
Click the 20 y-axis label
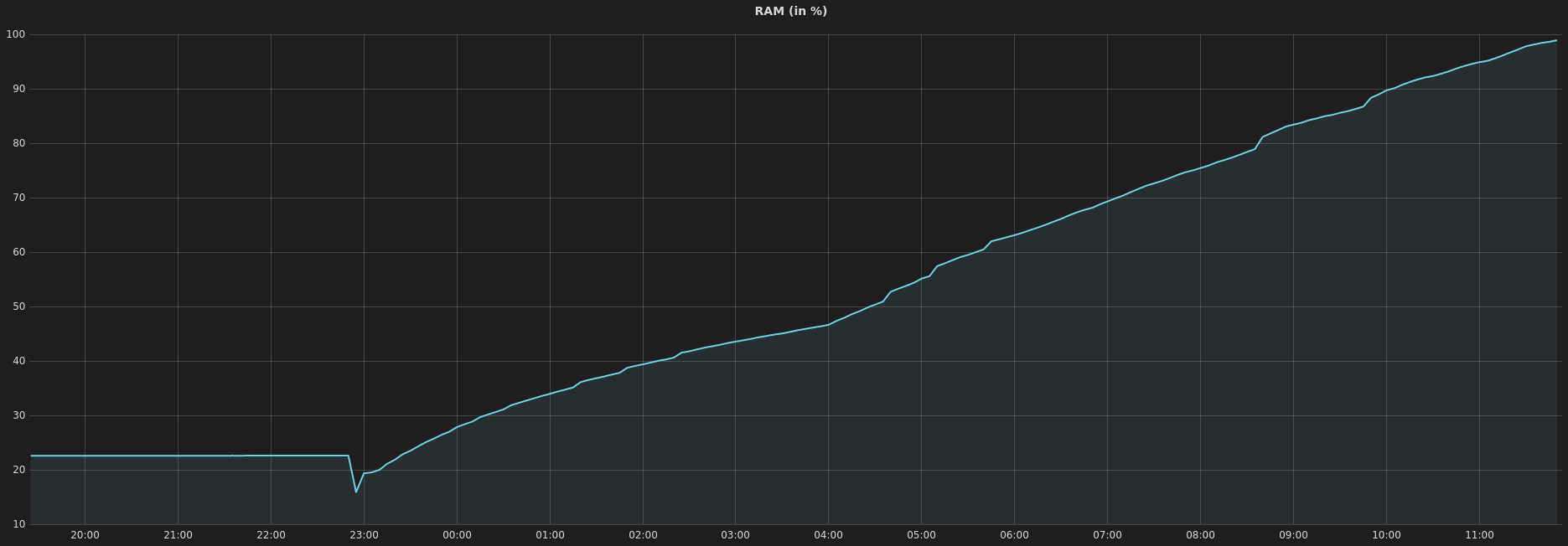click(x=18, y=470)
